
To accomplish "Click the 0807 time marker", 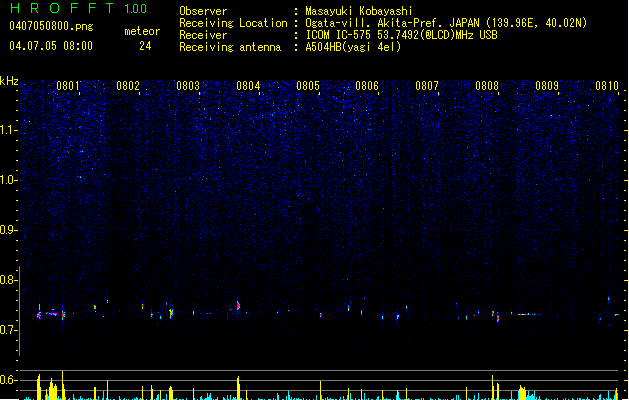I will click(427, 86).
